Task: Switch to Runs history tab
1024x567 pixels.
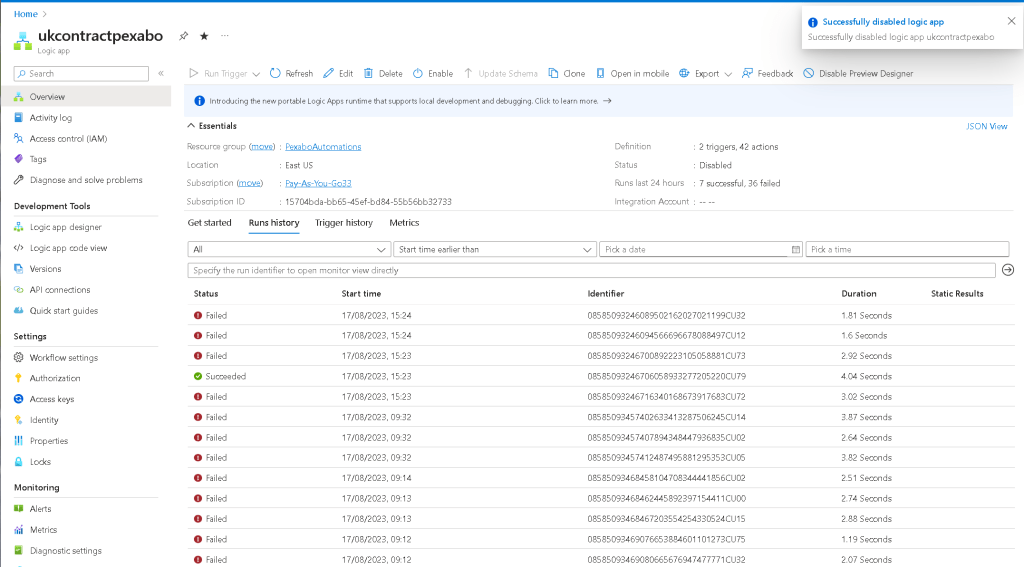Action: 274,223
